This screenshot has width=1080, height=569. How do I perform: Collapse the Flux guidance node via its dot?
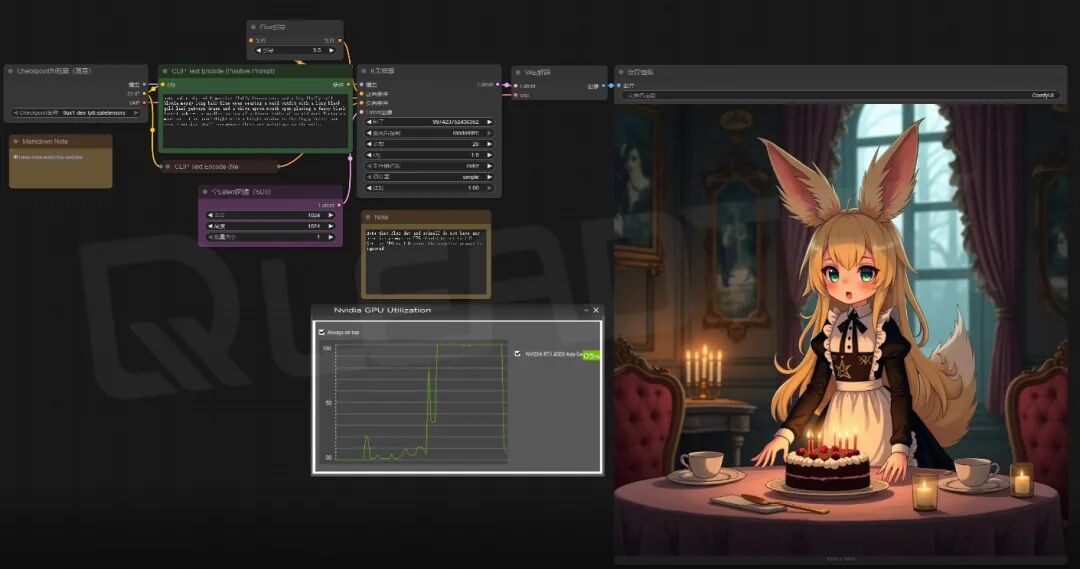[x=253, y=27]
